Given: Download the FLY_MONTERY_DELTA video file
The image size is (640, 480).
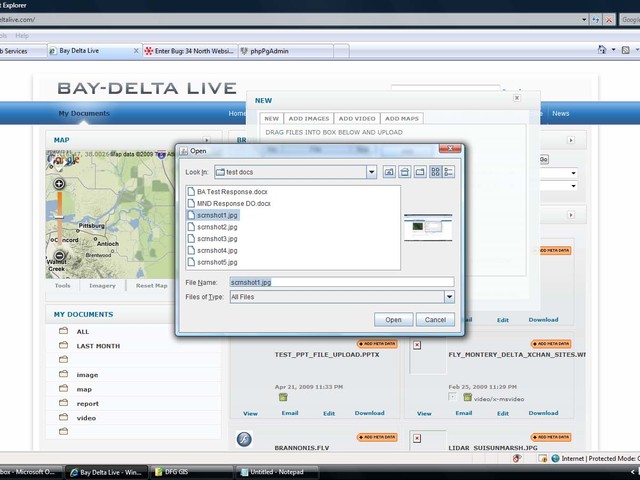Looking at the screenshot, I should [x=543, y=413].
